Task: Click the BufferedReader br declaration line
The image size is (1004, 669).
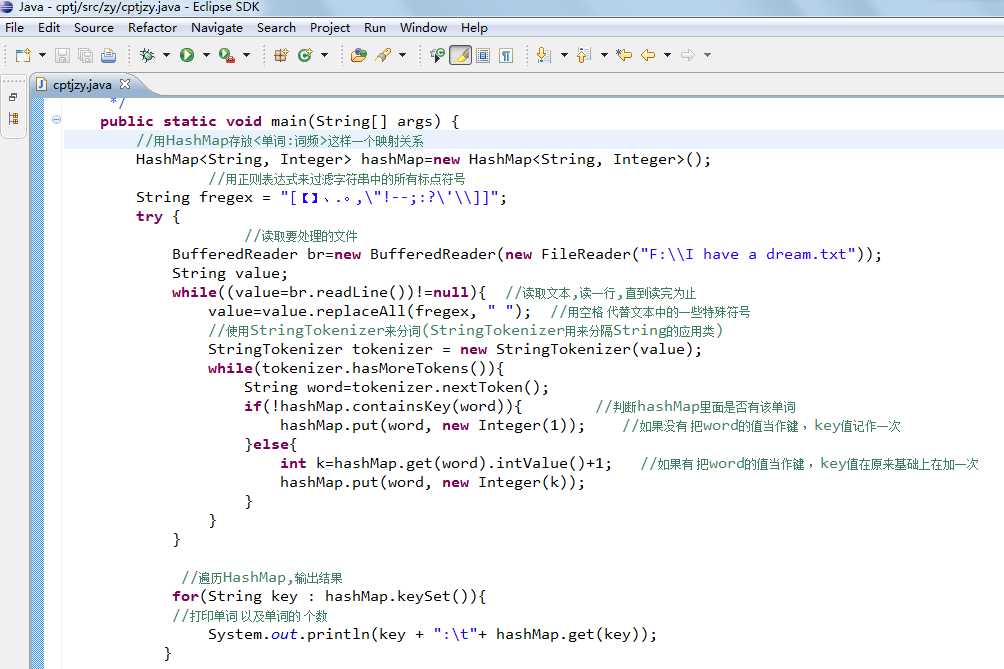Action: [526, 254]
